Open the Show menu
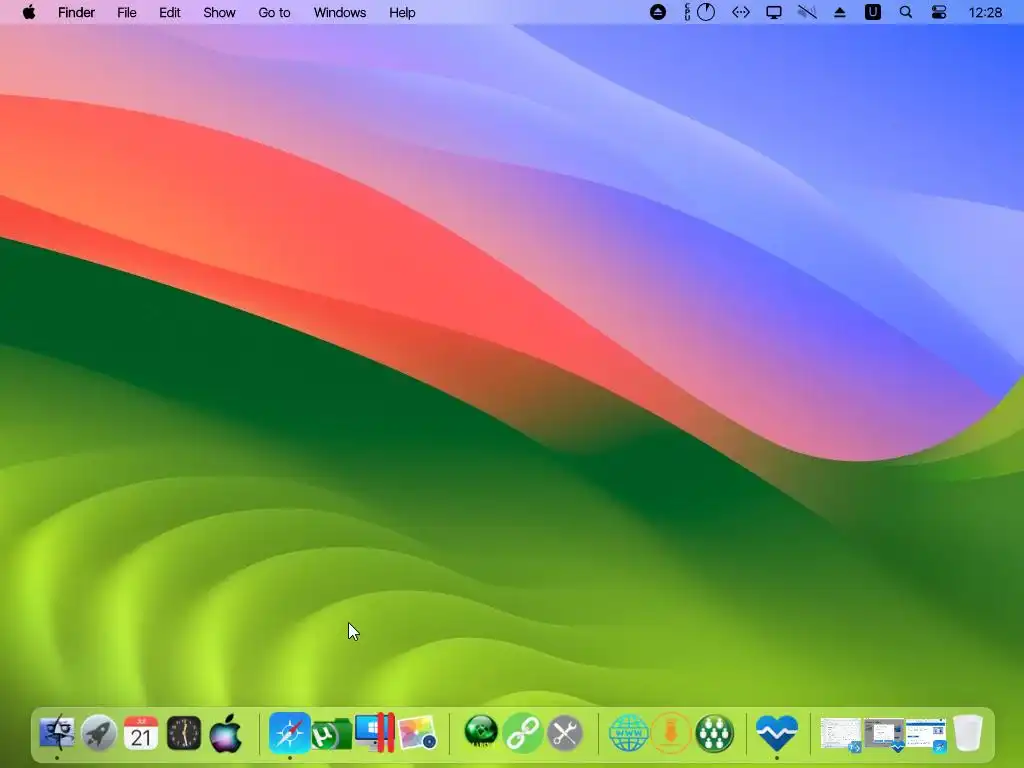 (x=219, y=12)
